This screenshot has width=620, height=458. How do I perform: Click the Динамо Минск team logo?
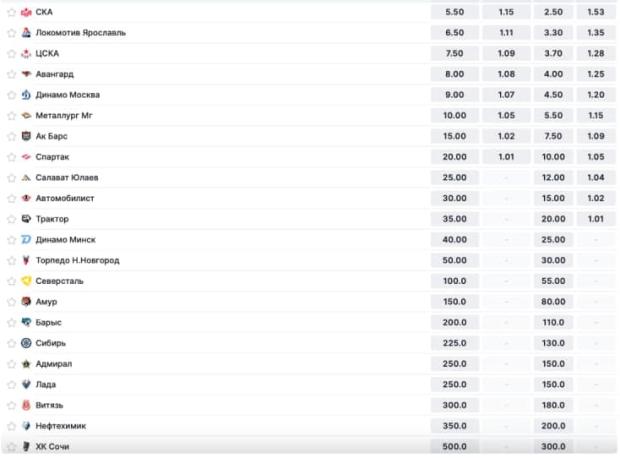coord(26,240)
